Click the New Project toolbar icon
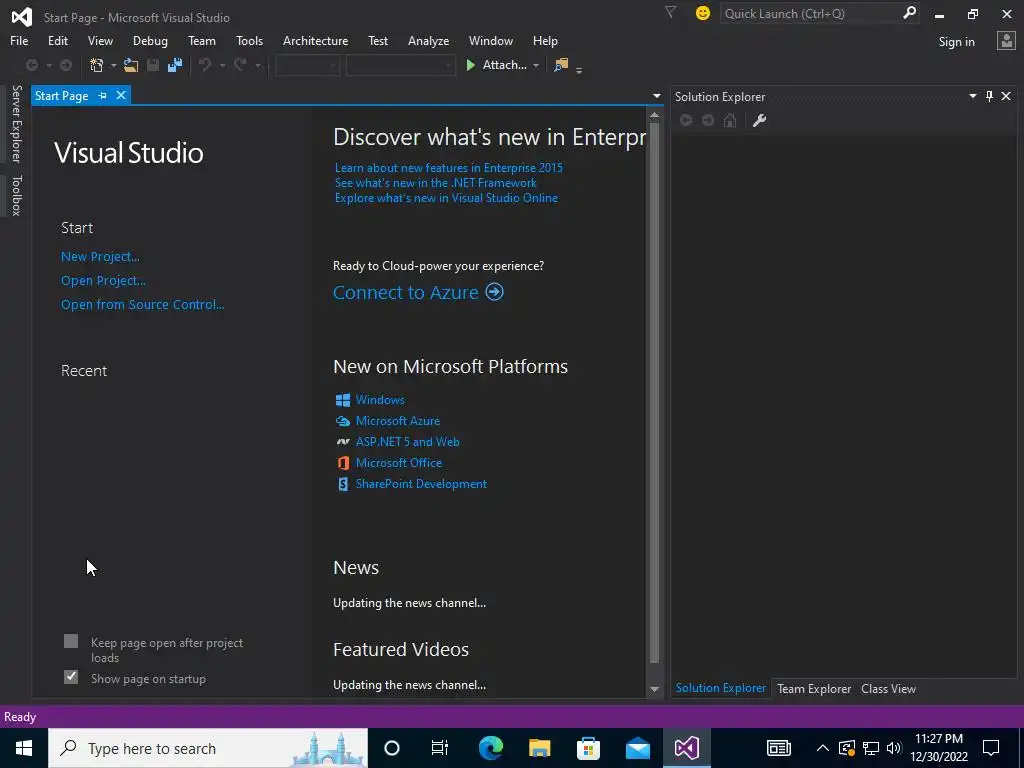Screen dimensions: 1024x768 [x=97, y=65]
